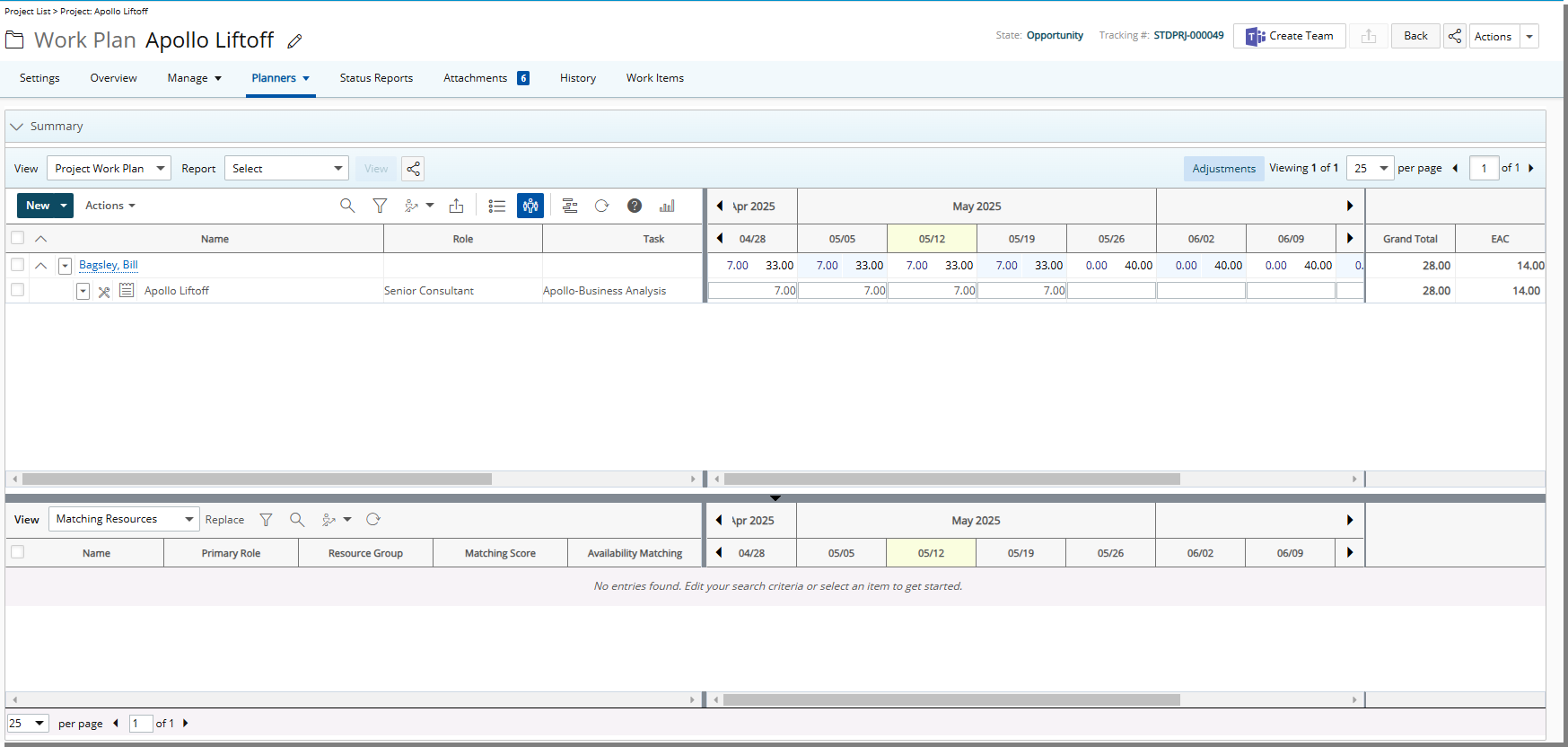Viewport: 1568px width, 747px height.
Task: Refresh the Matching Resources list
Action: (373, 520)
